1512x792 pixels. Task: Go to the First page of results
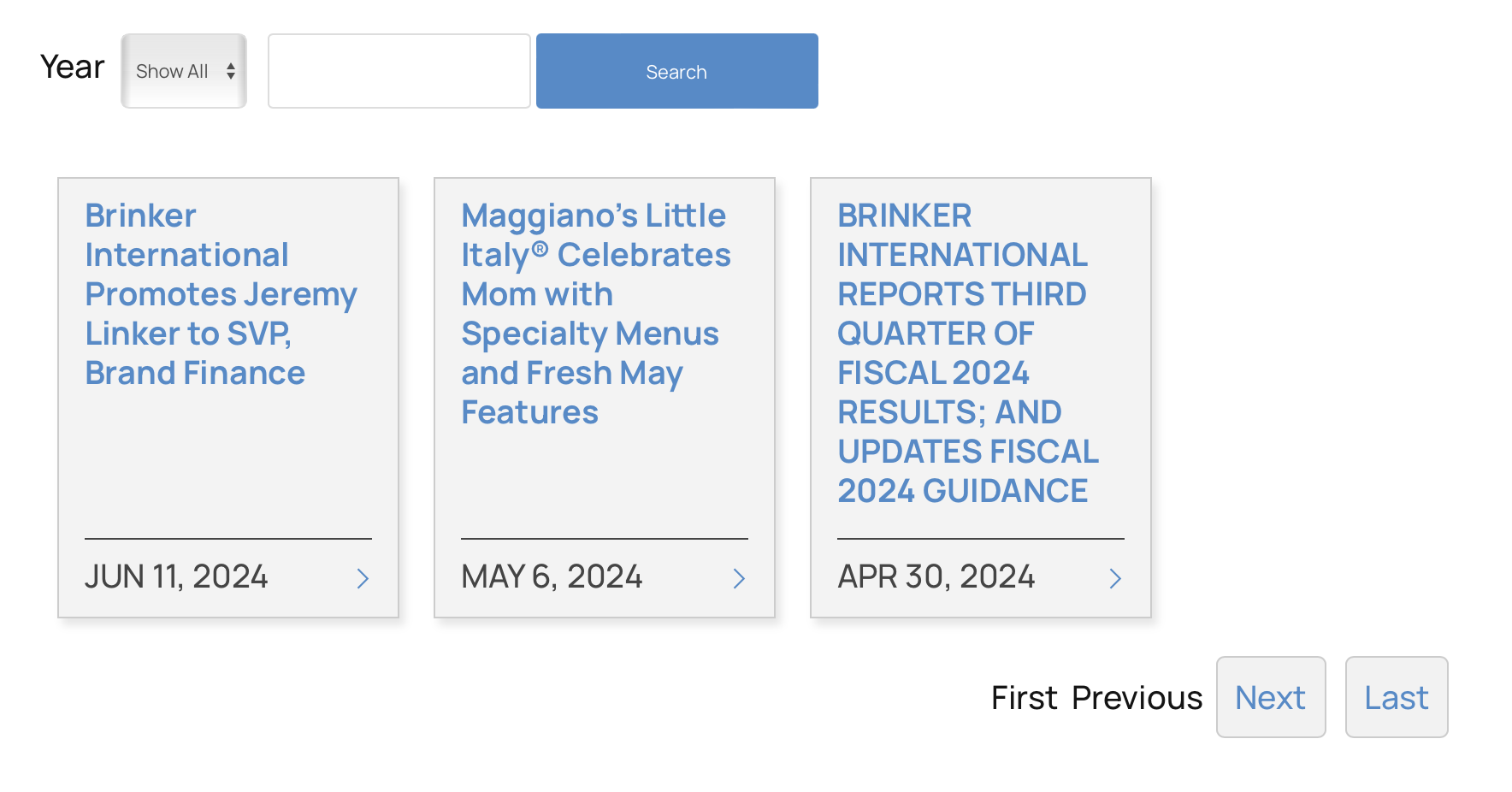pyautogui.click(x=1024, y=698)
